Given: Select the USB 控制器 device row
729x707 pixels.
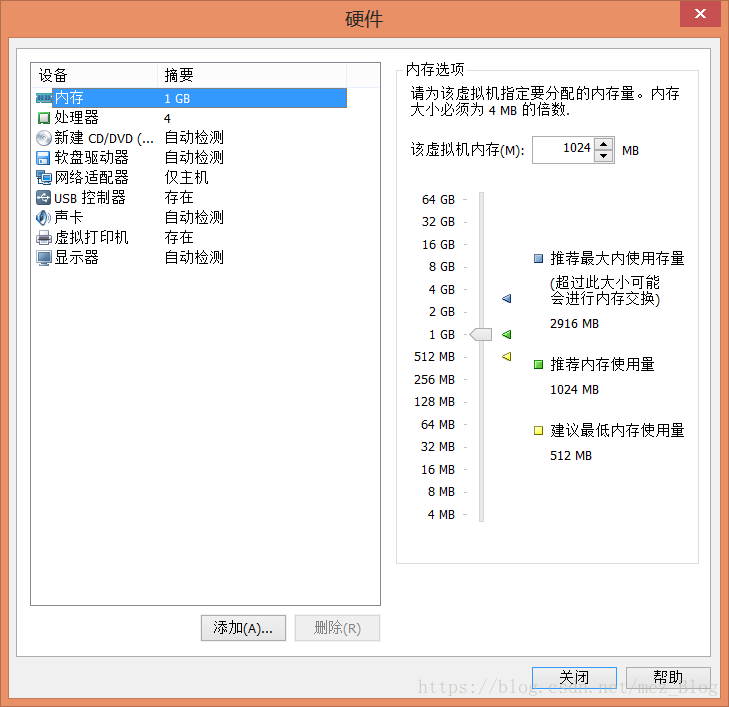Looking at the screenshot, I should (191, 198).
